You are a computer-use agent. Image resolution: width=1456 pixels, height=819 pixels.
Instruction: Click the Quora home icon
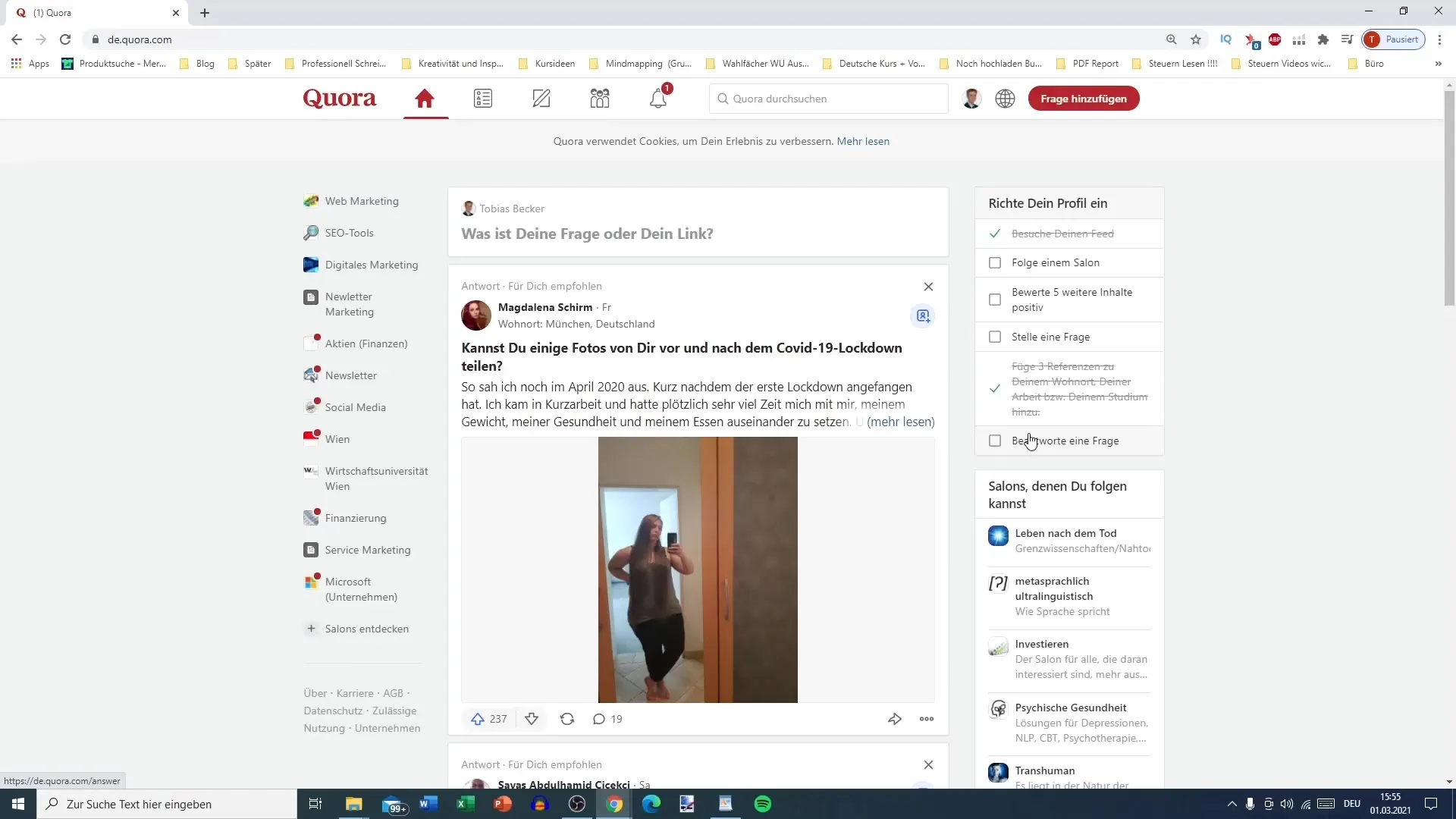(x=424, y=98)
